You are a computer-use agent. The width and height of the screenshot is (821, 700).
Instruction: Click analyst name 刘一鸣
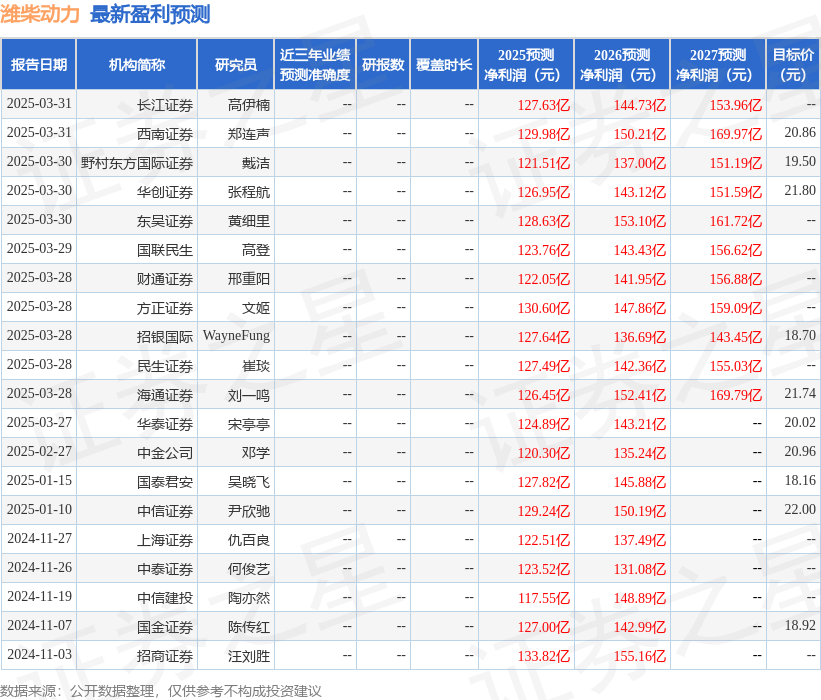pyautogui.click(x=249, y=395)
